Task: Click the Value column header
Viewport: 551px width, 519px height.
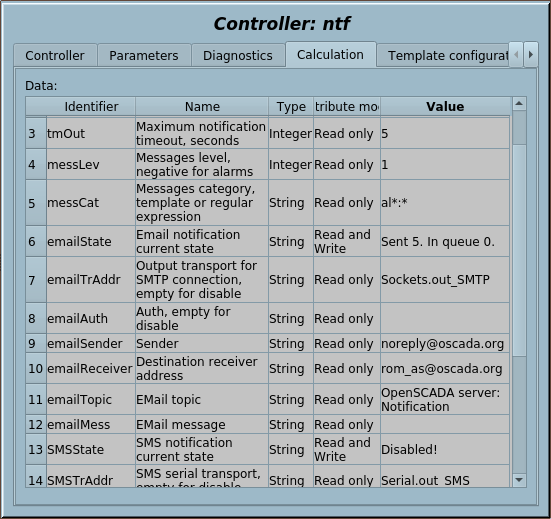Action: coord(445,106)
